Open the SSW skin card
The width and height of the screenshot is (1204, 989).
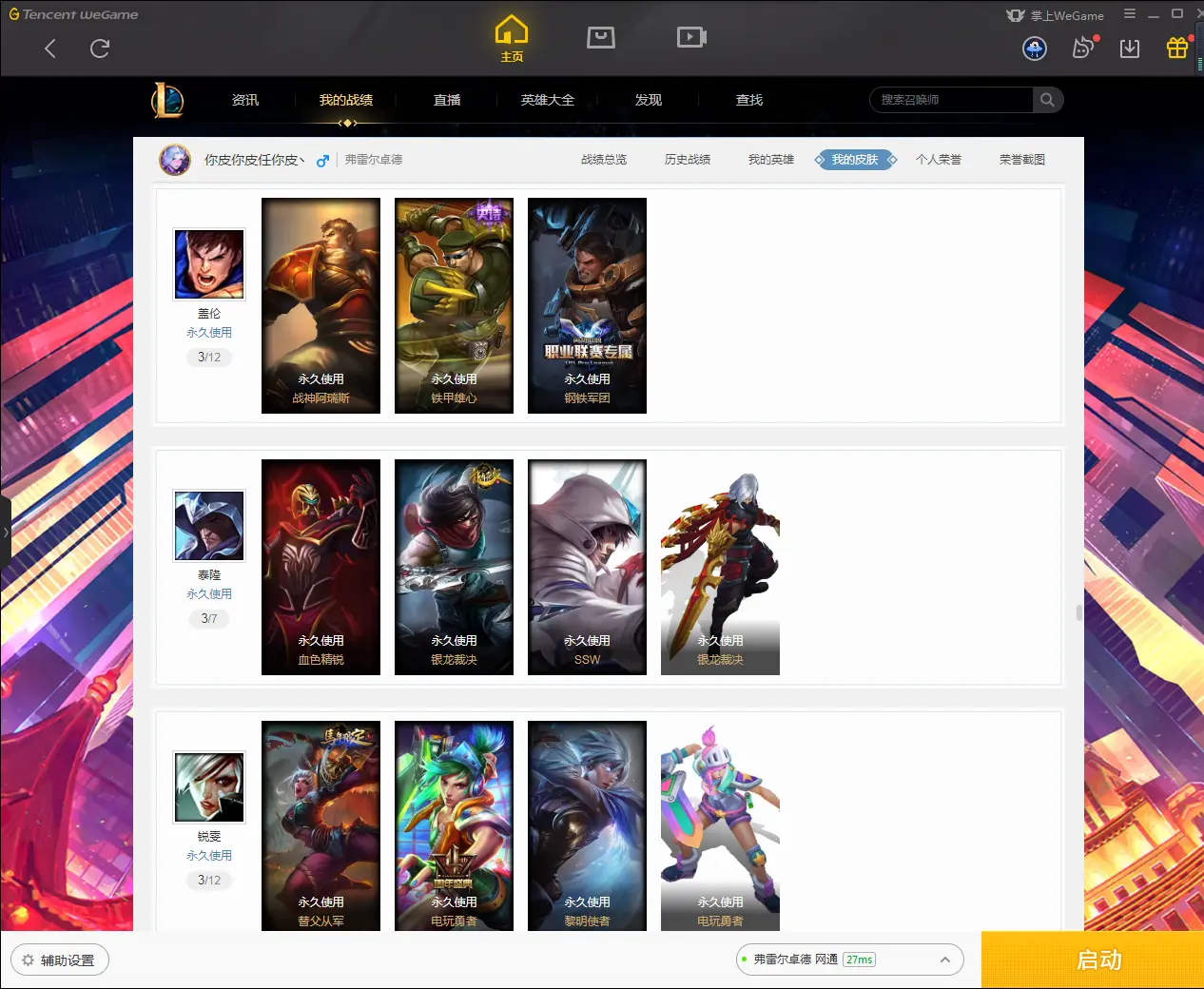coord(587,567)
